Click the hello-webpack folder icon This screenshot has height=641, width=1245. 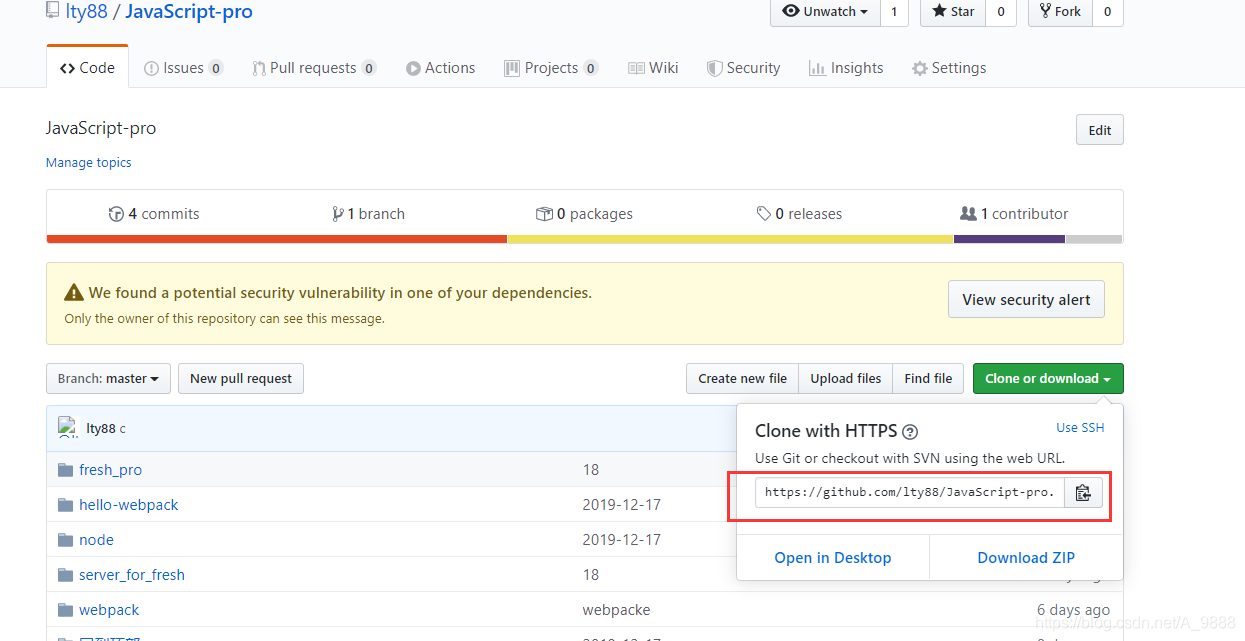tap(66, 505)
